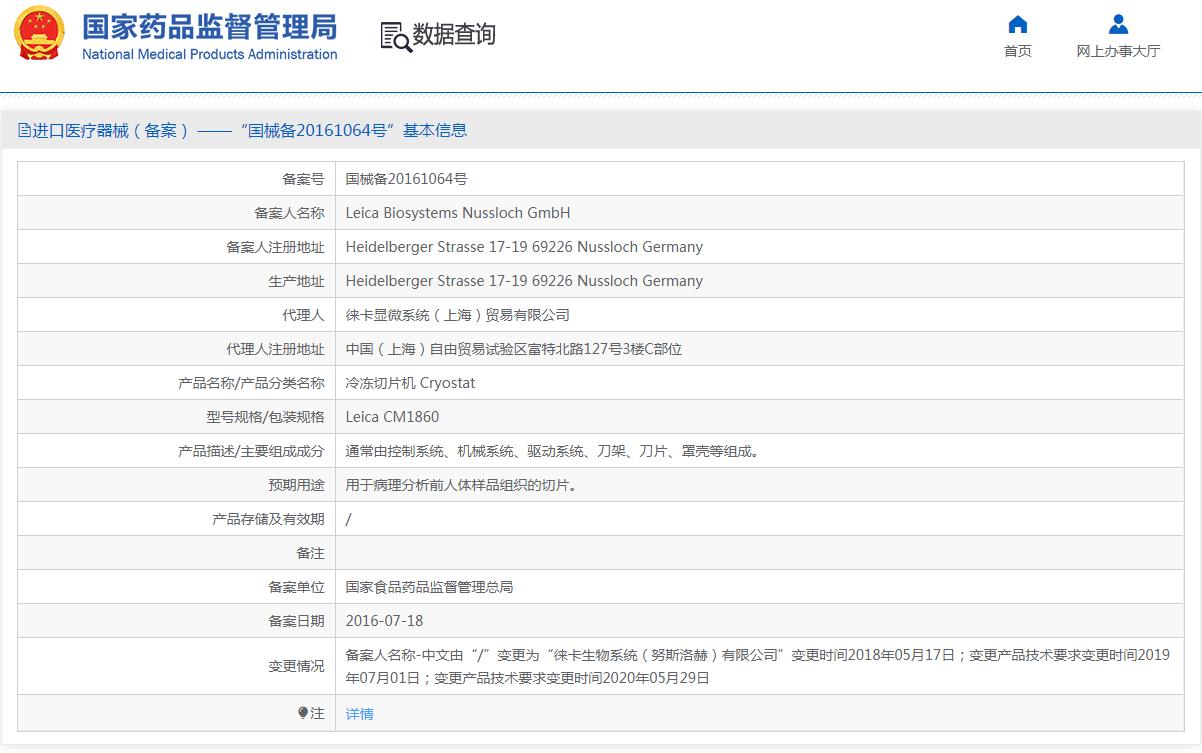1202x753 pixels.
Task: Click the document icon before 进口医疗器械
Action: point(24,131)
